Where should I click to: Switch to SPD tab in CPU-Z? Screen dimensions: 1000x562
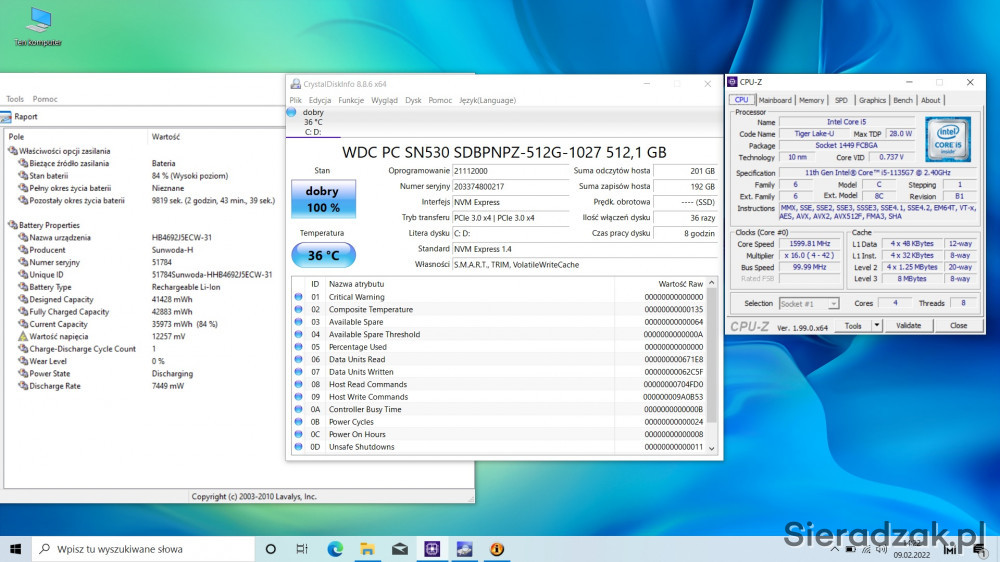coord(841,100)
